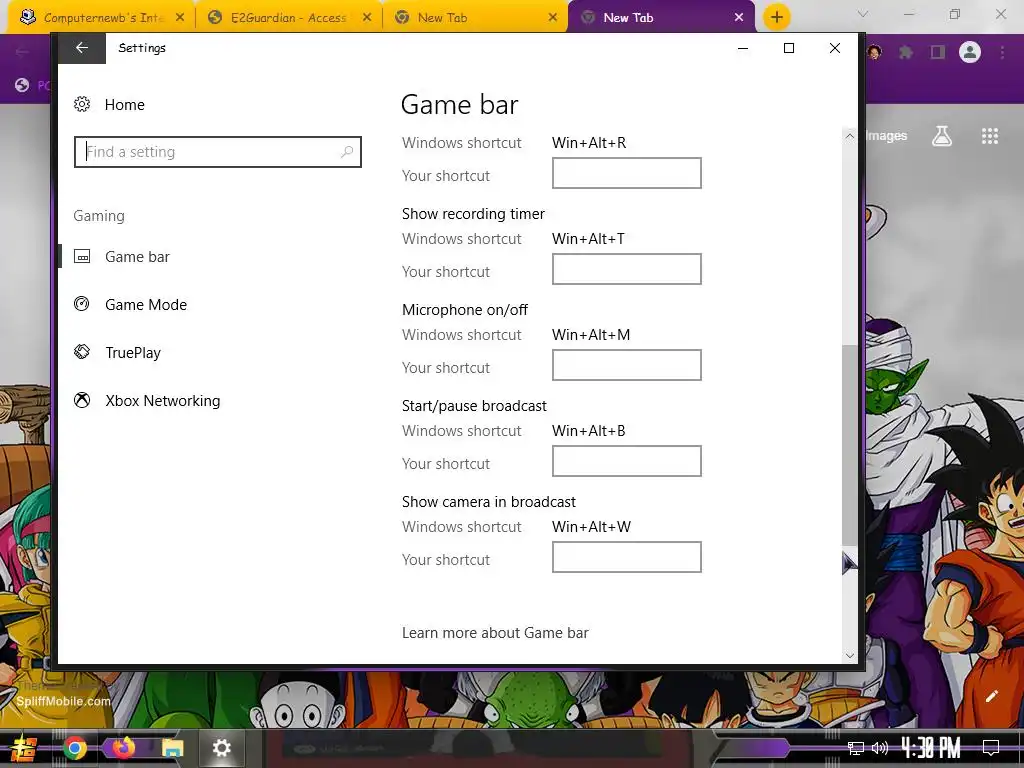Open File Explorer from the taskbar

tap(172, 748)
